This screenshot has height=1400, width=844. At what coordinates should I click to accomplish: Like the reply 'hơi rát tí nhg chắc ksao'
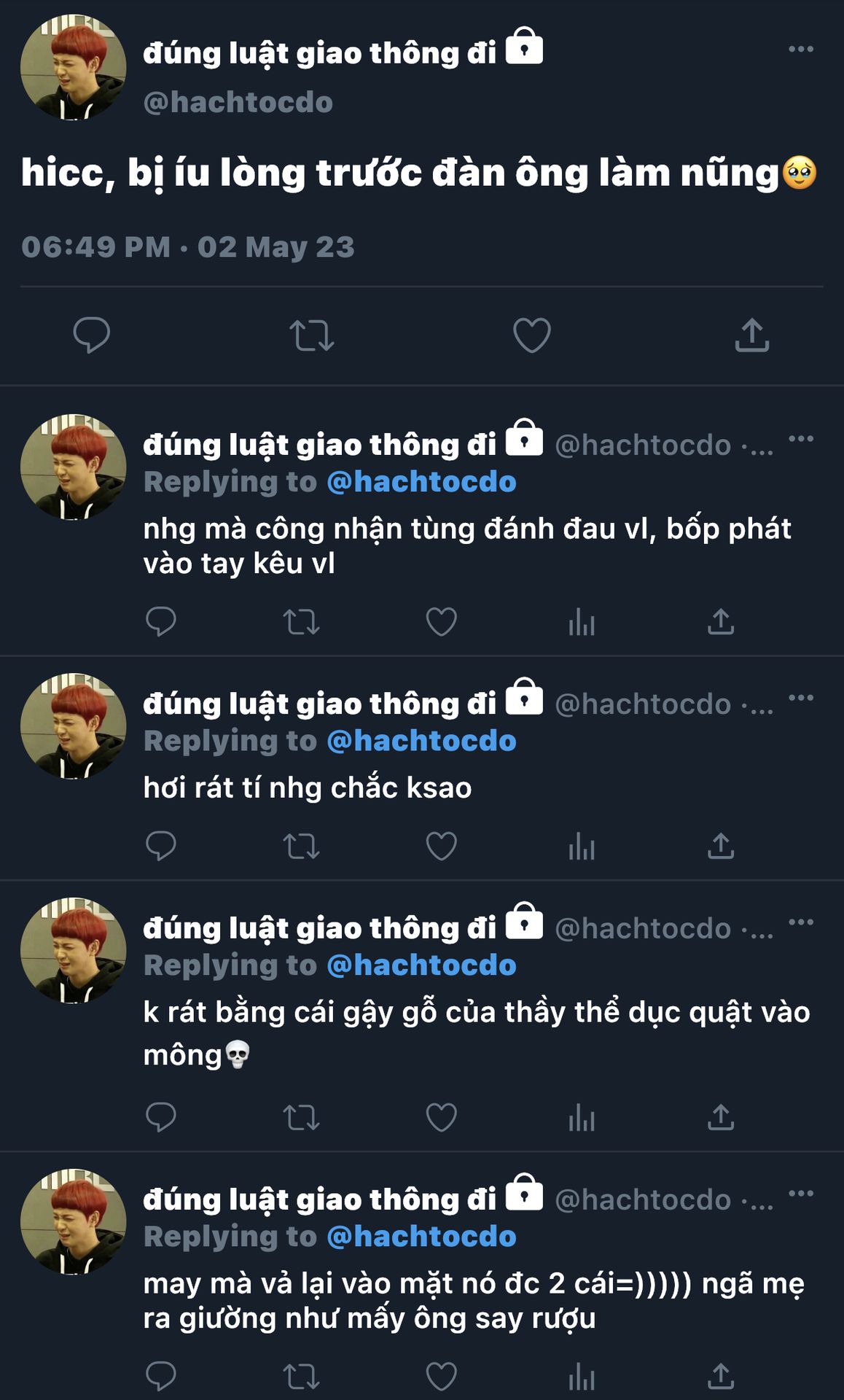click(441, 847)
